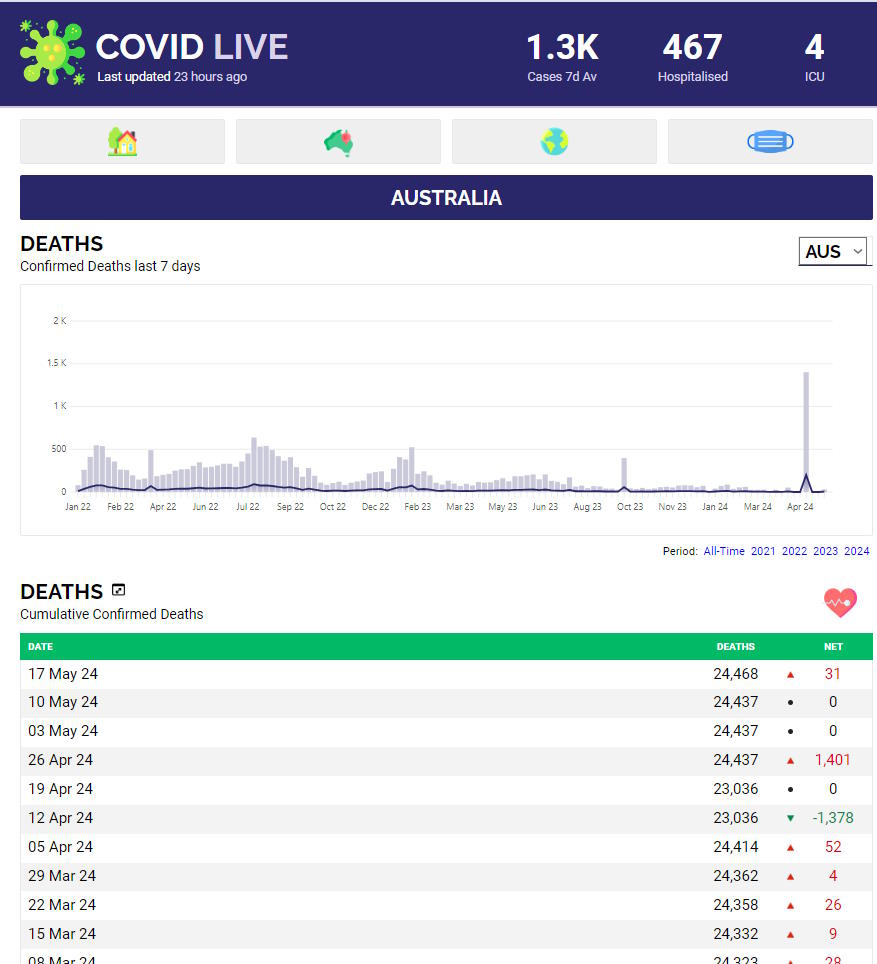Switch chart period to 2021
The image size is (877, 964).
point(763,551)
